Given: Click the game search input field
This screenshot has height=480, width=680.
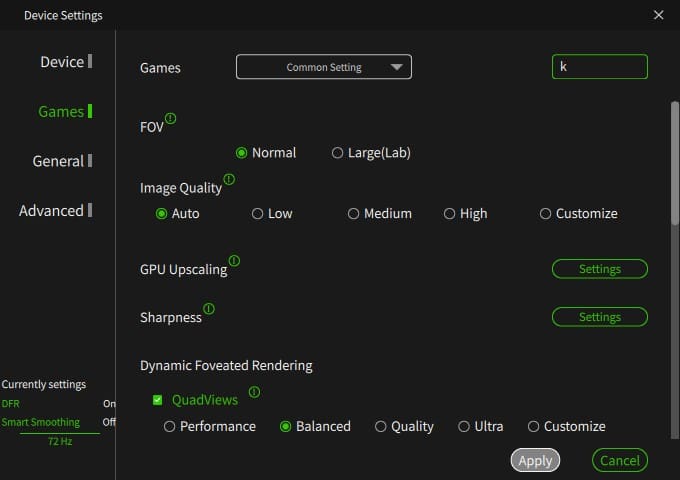Looking at the screenshot, I should [600, 67].
